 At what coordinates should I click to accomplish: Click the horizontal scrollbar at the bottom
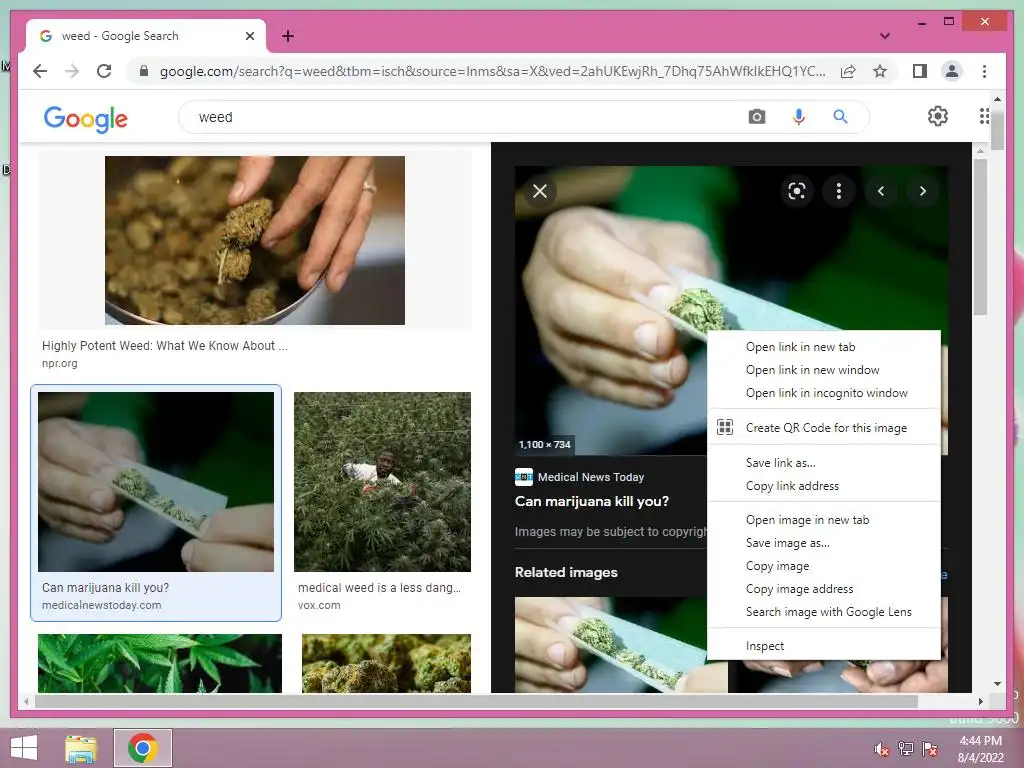pyautogui.click(x=476, y=701)
